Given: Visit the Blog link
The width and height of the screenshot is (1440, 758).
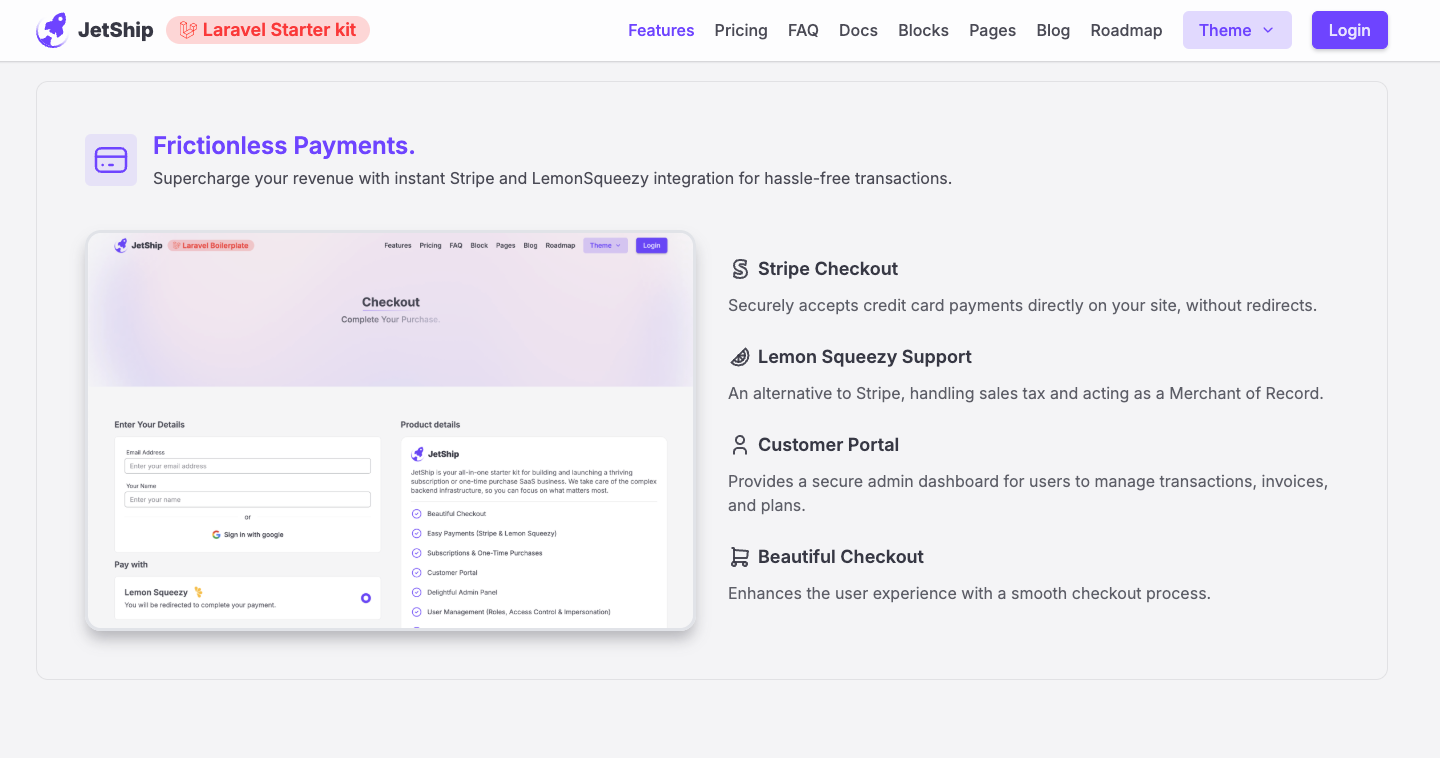Looking at the screenshot, I should pyautogui.click(x=1053, y=30).
